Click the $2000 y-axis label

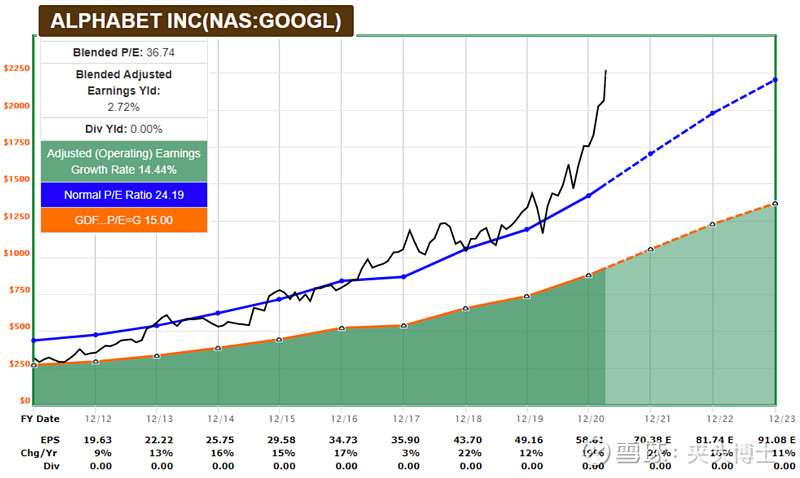(17, 106)
